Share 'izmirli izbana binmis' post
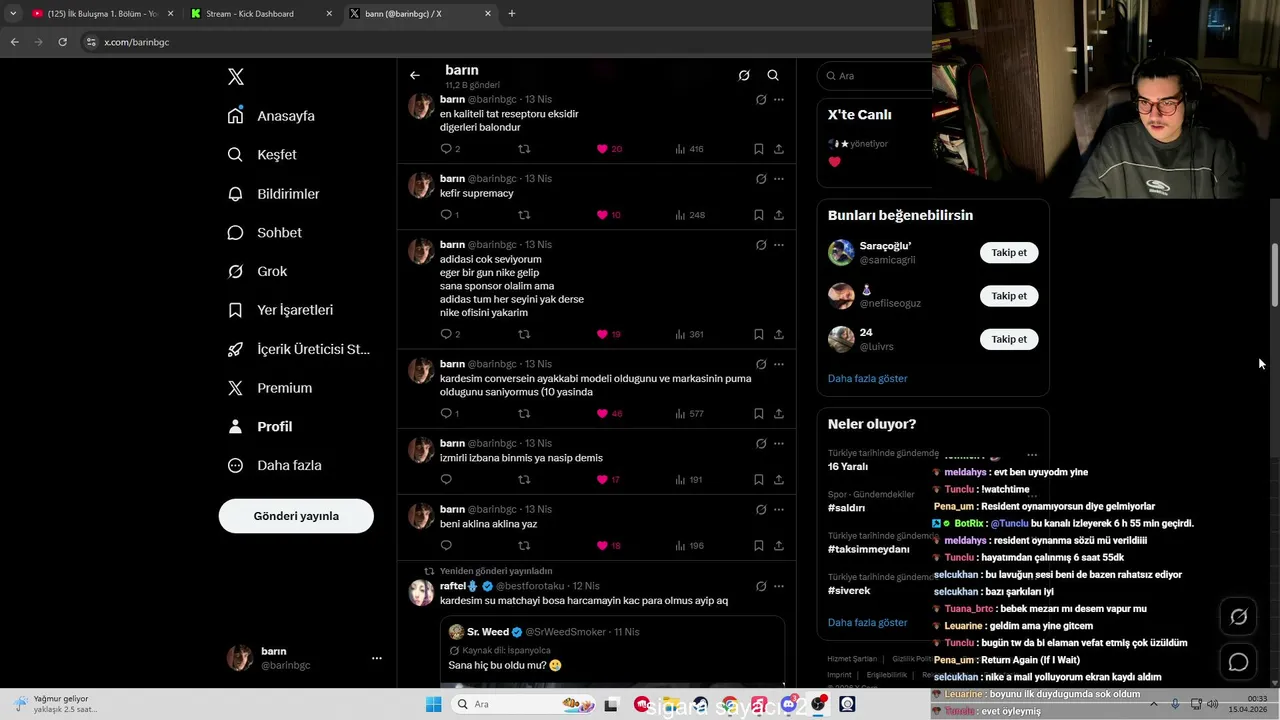Viewport: 1280px width, 720px height. pos(779,480)
